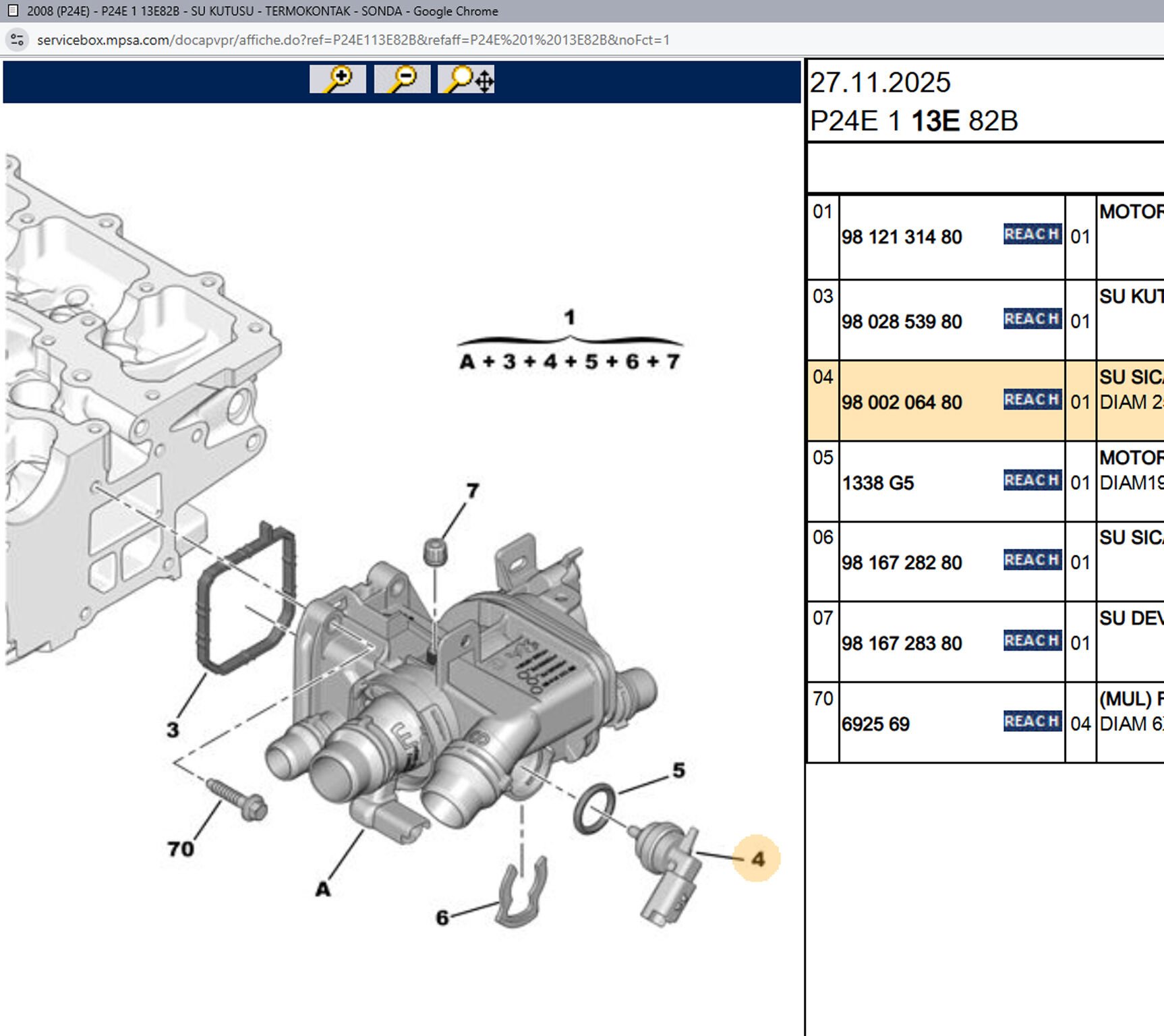Click callout 6 next to the clip

[442, 917]
